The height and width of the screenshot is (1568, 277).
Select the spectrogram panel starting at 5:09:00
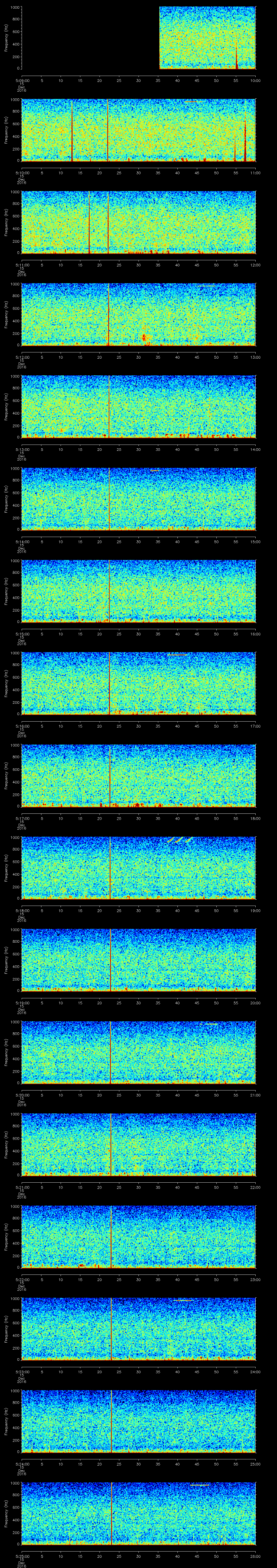139,38
